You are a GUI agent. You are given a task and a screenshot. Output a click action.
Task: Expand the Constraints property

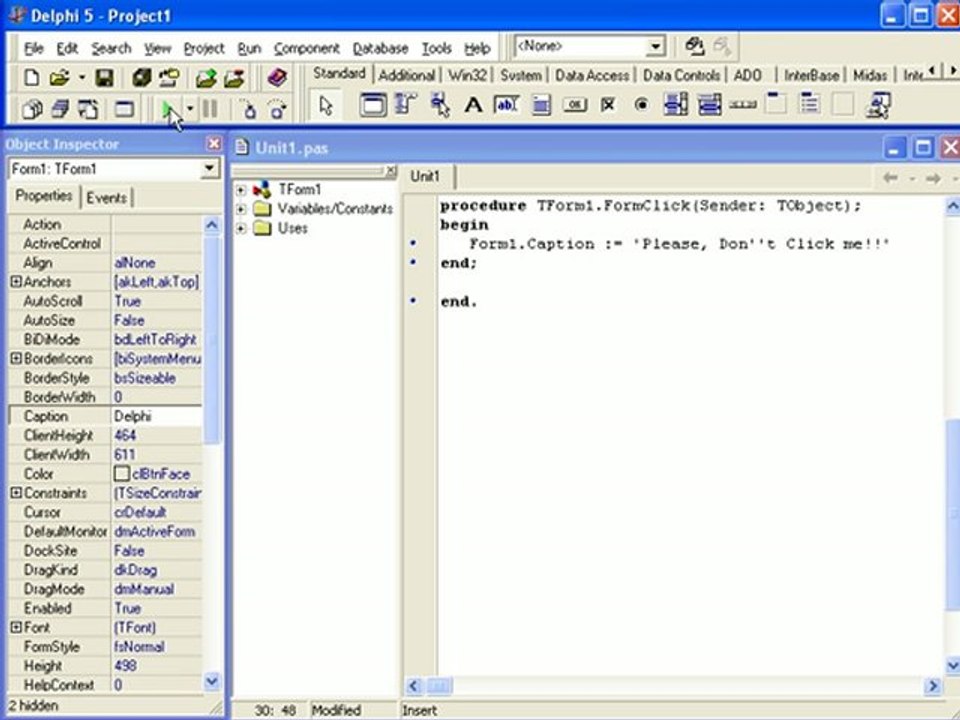(16, 493)
